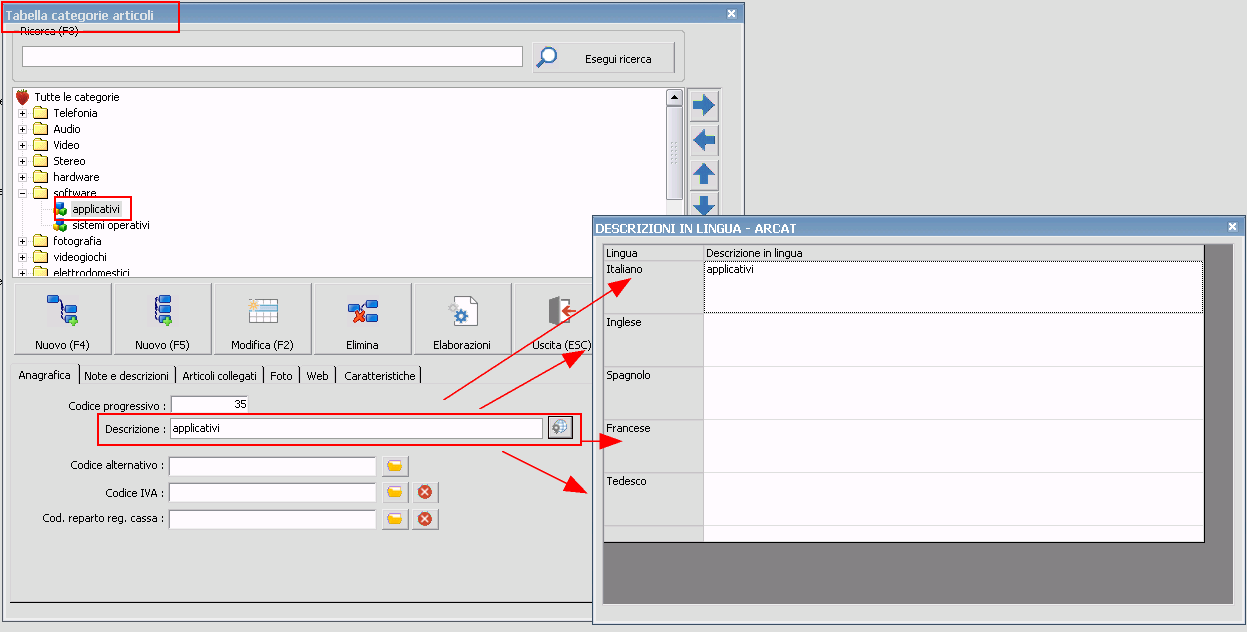Screen dimensions: 1247x632
Task: Select the videogiochi tree item
Action: 80,257
